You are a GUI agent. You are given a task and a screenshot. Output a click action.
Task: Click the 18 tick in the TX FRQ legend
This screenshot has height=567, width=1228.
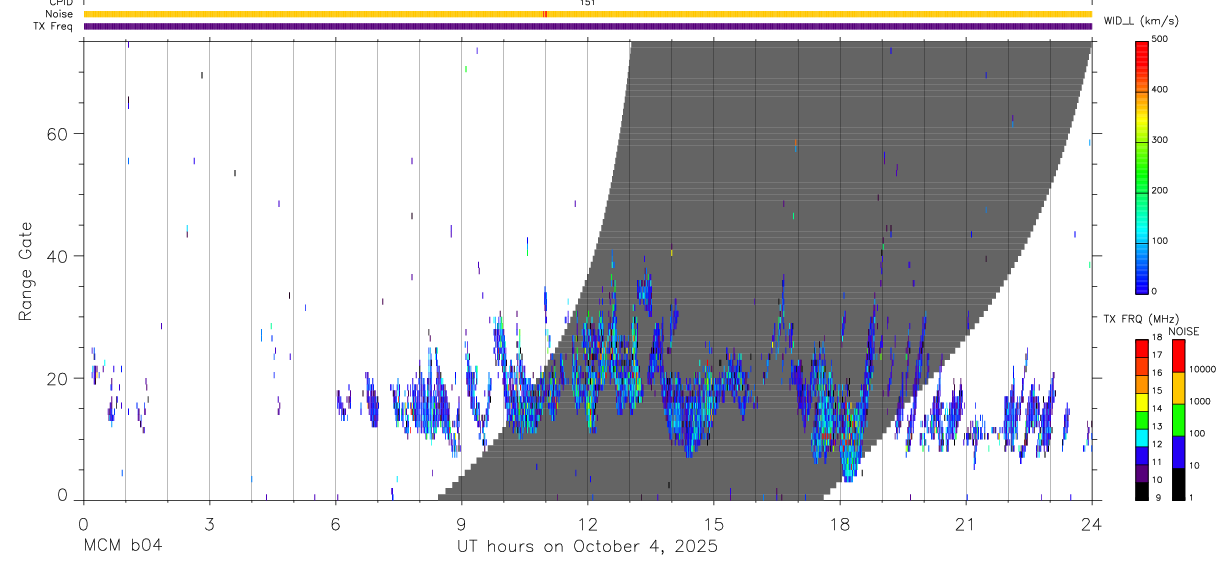[1157, 337]
